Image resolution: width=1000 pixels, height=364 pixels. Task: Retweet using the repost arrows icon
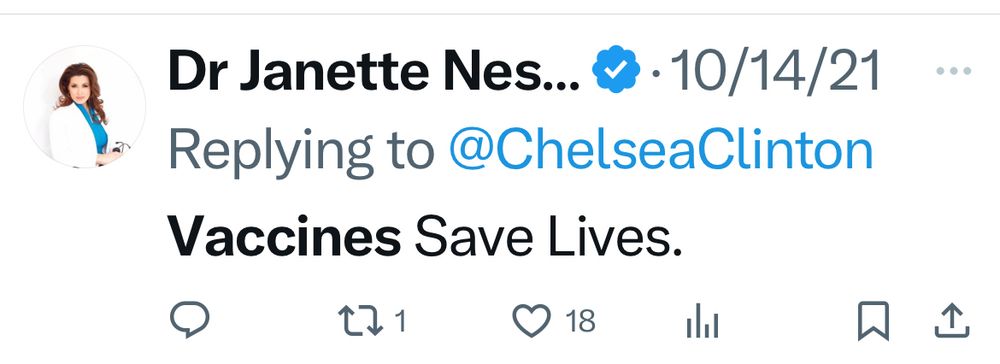pyautogui.click(x=360, y=321)
